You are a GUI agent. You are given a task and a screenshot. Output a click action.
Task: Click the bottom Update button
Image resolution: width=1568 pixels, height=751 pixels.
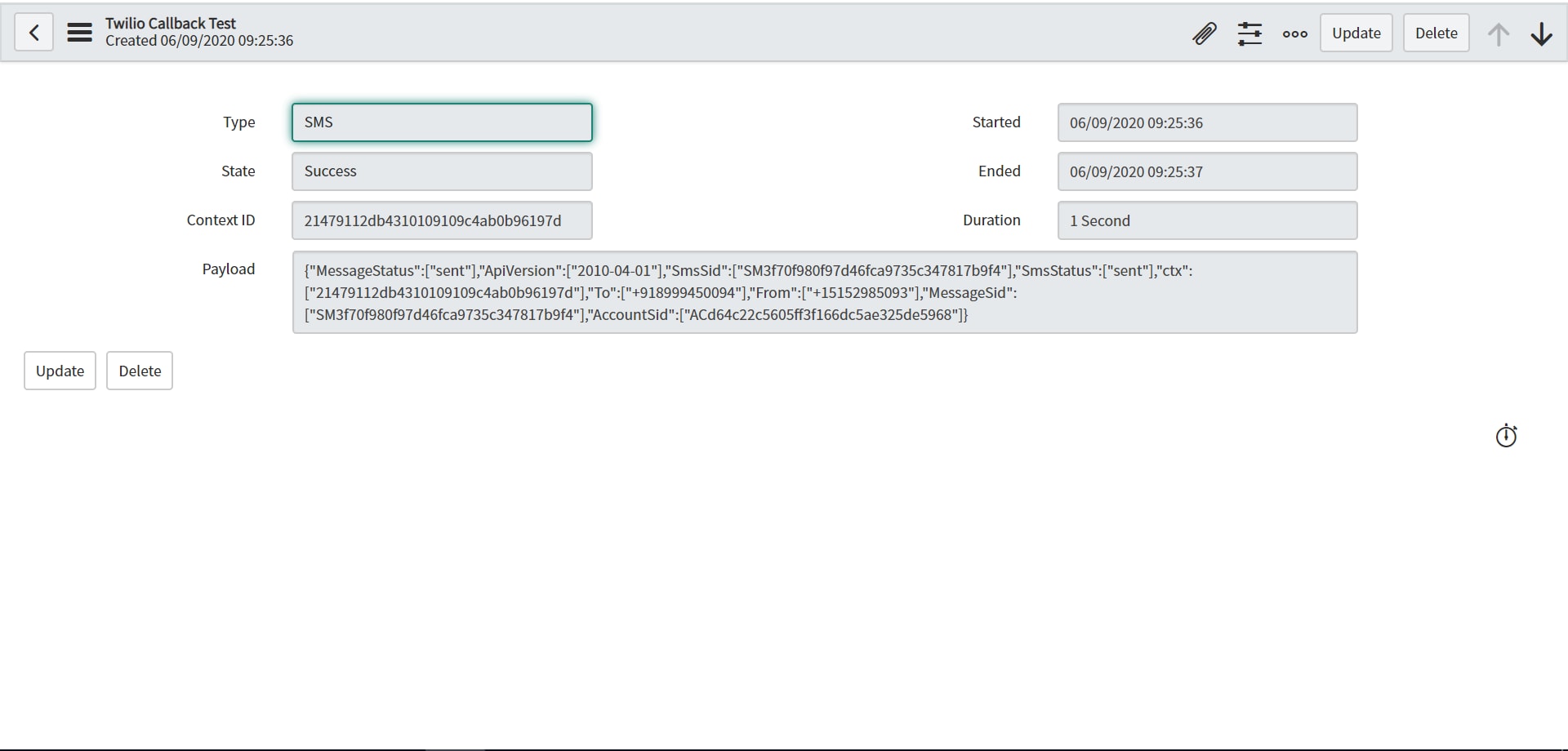pyautogui.click(x=60, y=371)
